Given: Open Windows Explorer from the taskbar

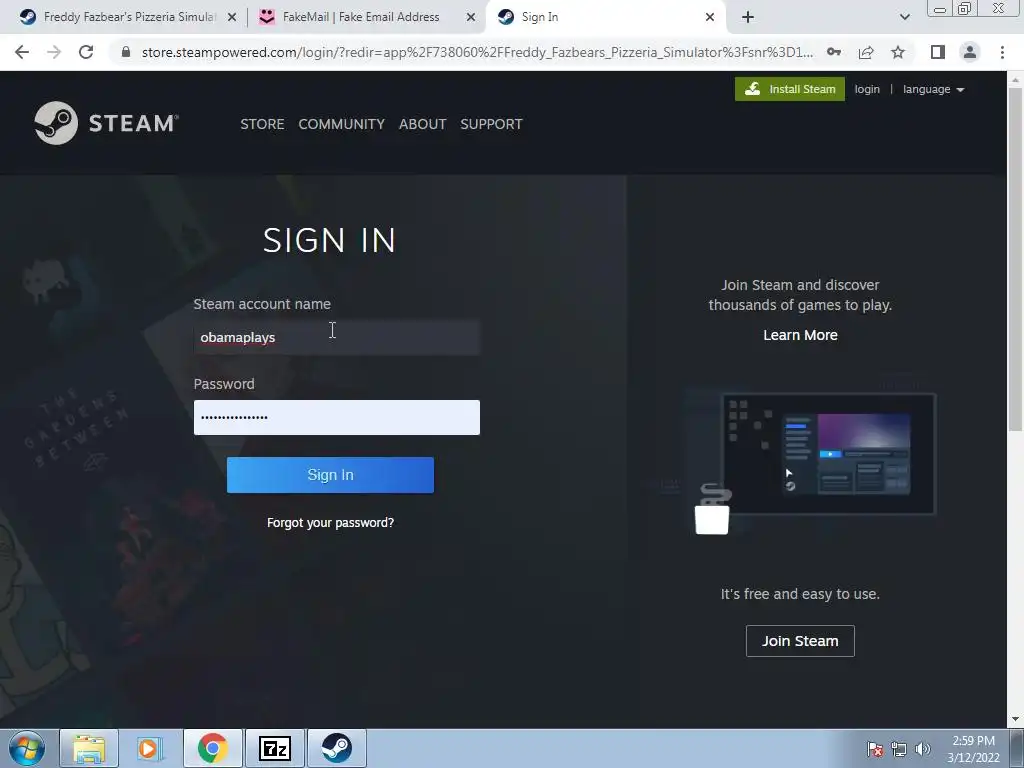Looking at the screenshot, I should [89, 748].
